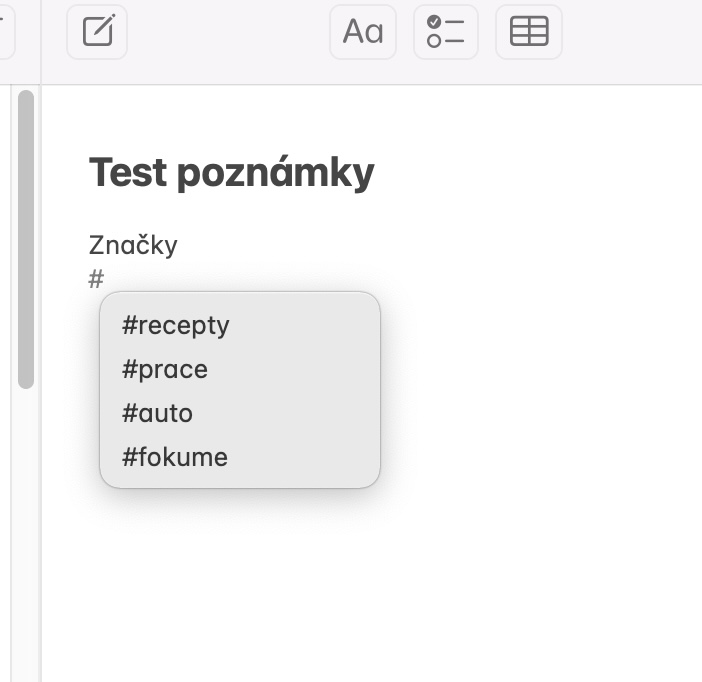Place cursor after the typed # character
This screenshot has height=682, width=702.
105,279
